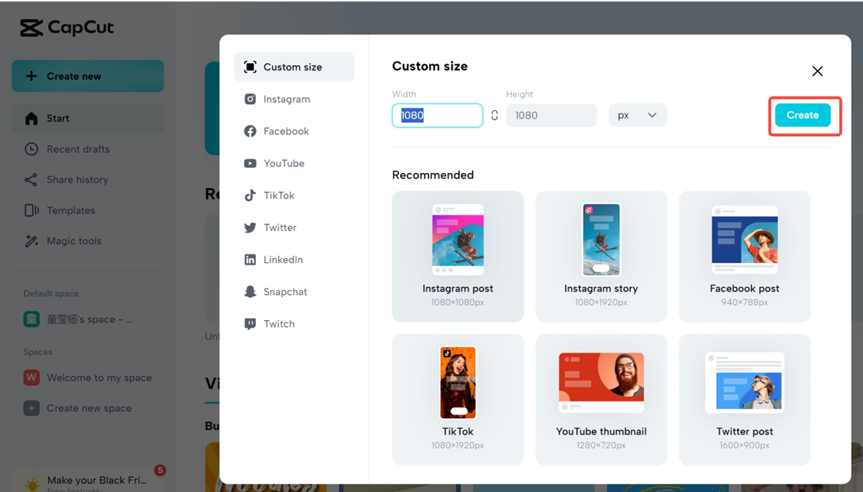This screenshot has height=492, width=863.
Task: Click the Instagram logo icon
Action: point(250,99)
